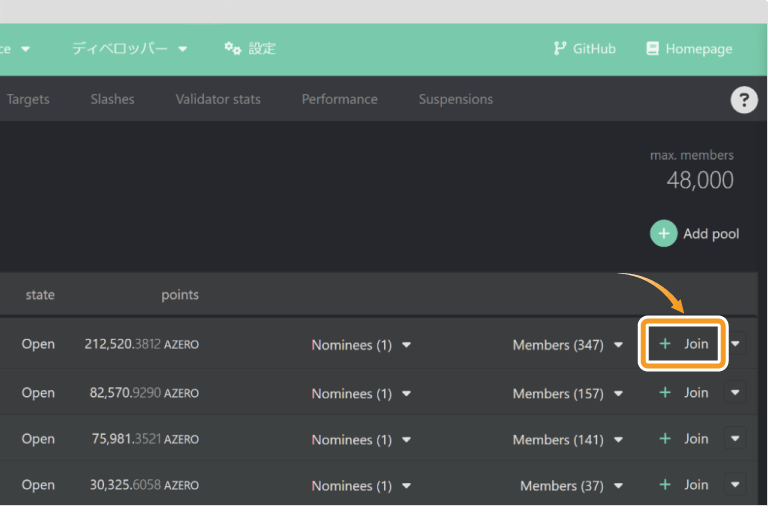
Task: Open the row menu arrow beside the highlighted Join
Action: [x=735, y=344]
